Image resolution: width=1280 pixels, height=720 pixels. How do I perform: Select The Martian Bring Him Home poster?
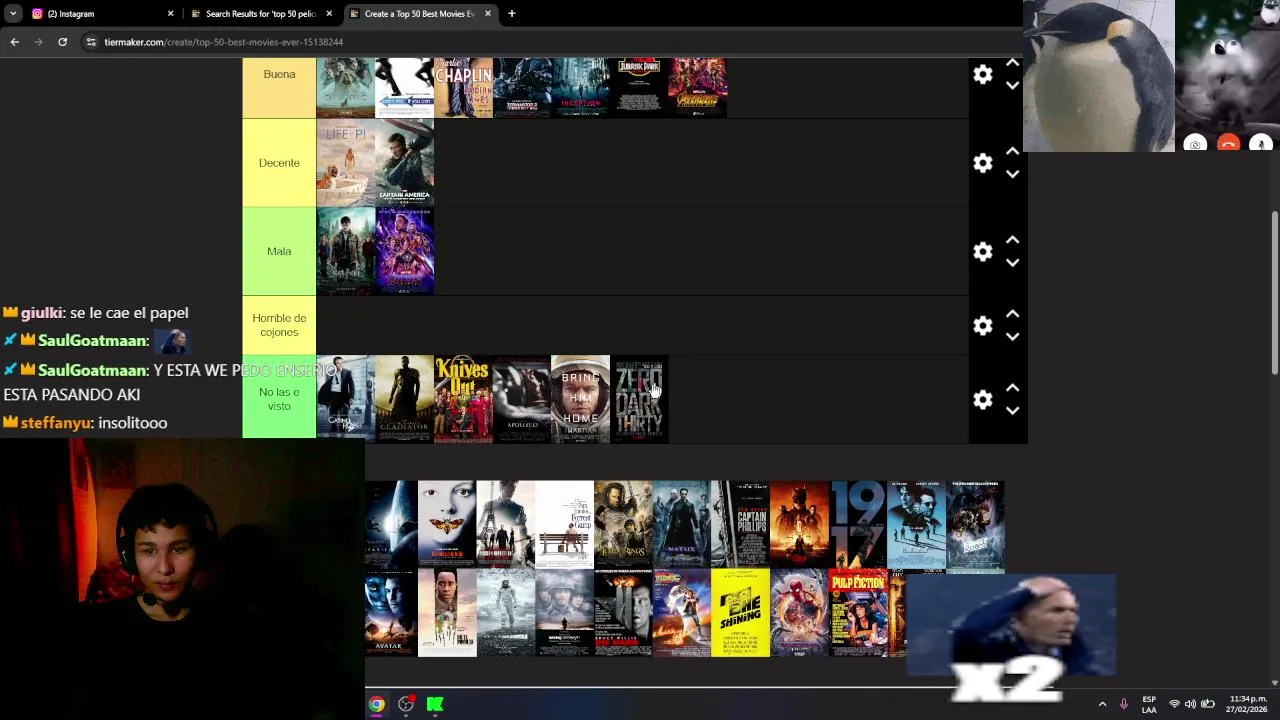(580, 399)
